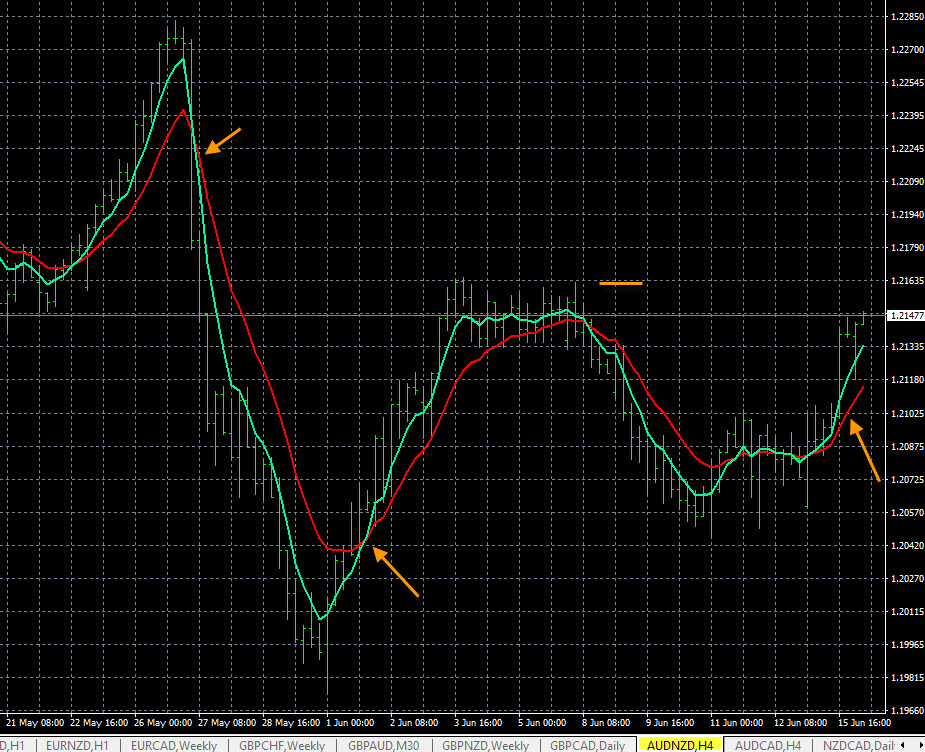This screenshot has width=925, height=752.
Task: Click the 27 May 08:00 time label
Action: [227, 723]
